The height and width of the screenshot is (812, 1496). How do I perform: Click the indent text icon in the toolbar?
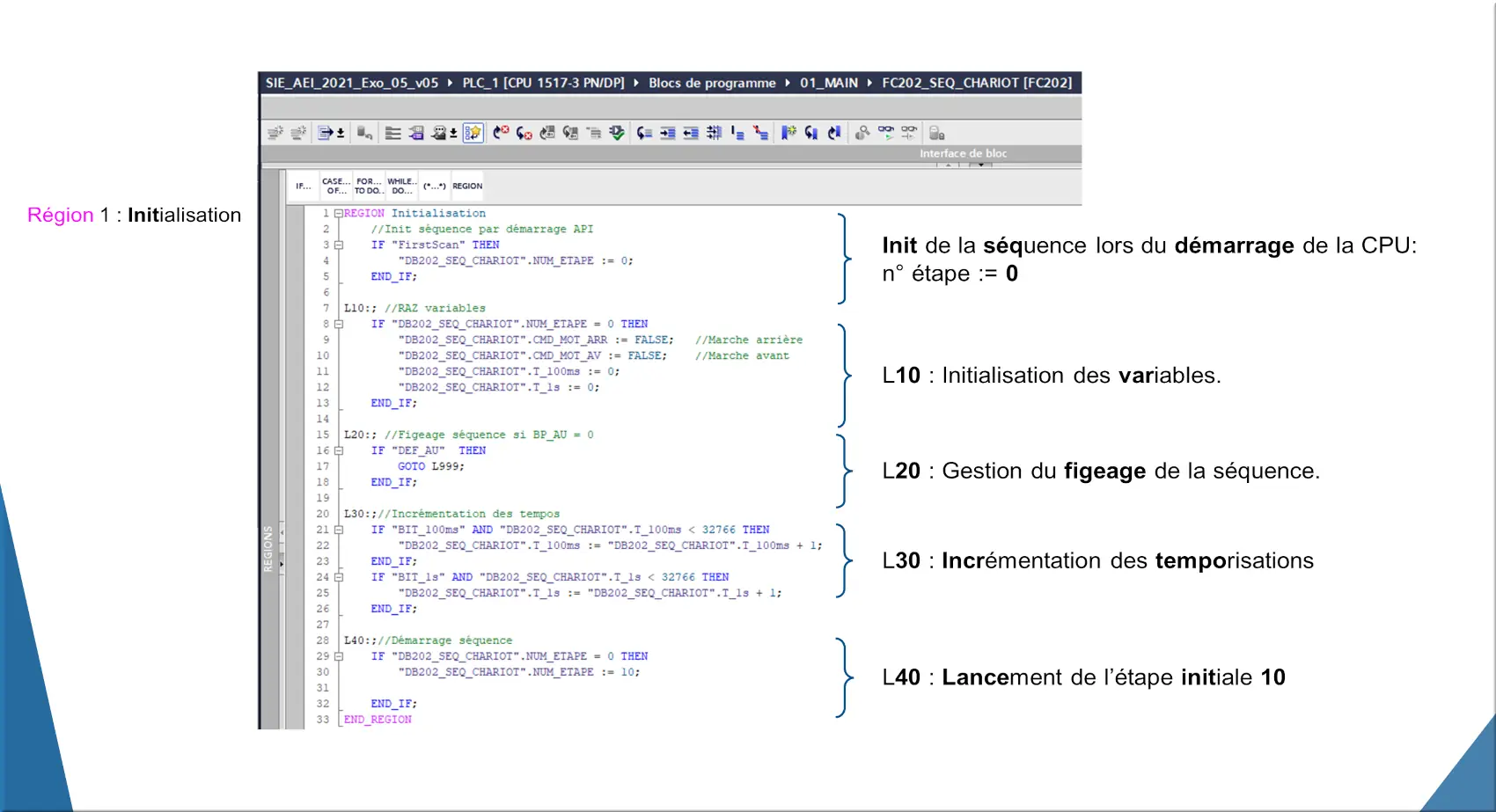pos(668,133)
